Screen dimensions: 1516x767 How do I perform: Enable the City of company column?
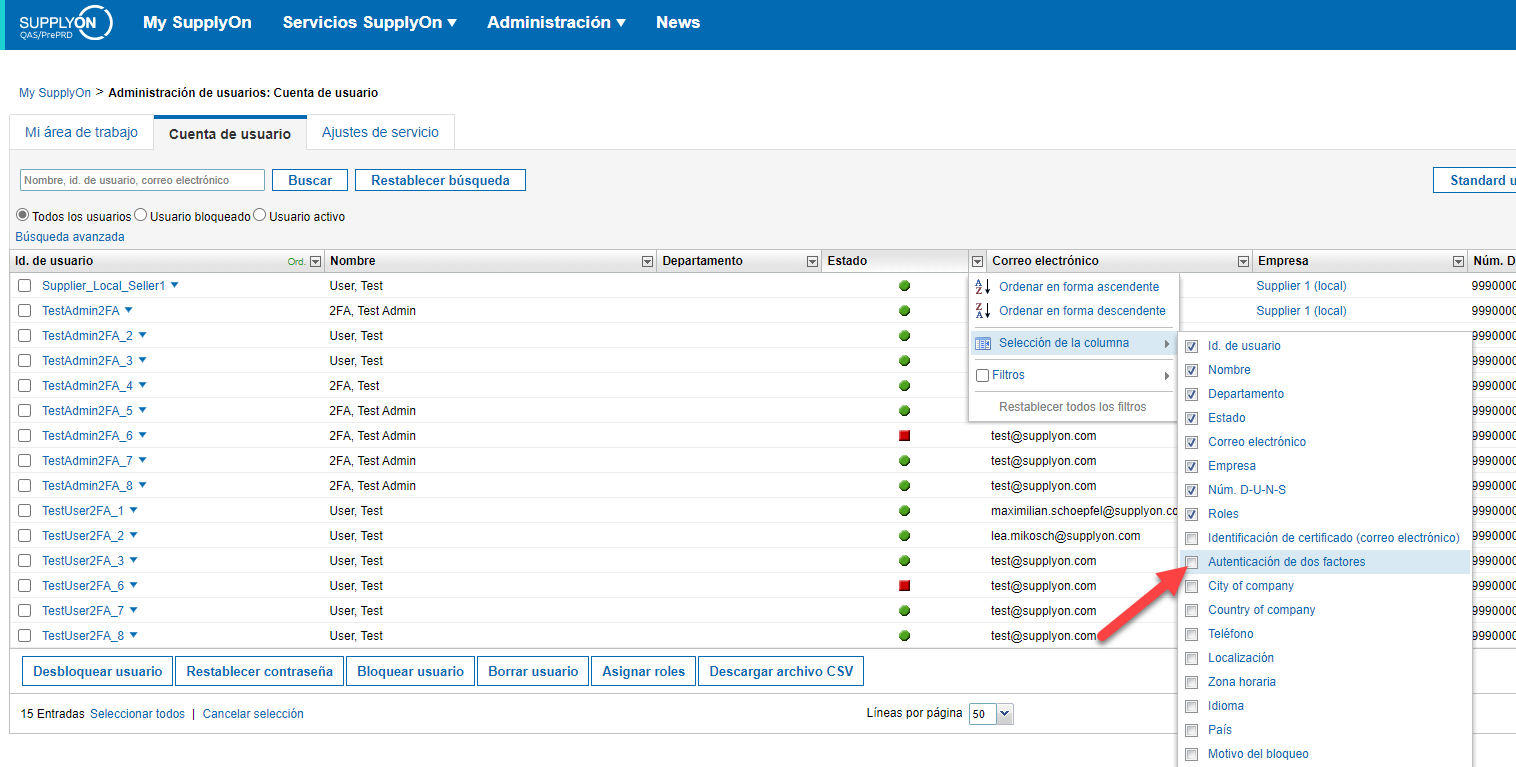point(1191,586)
